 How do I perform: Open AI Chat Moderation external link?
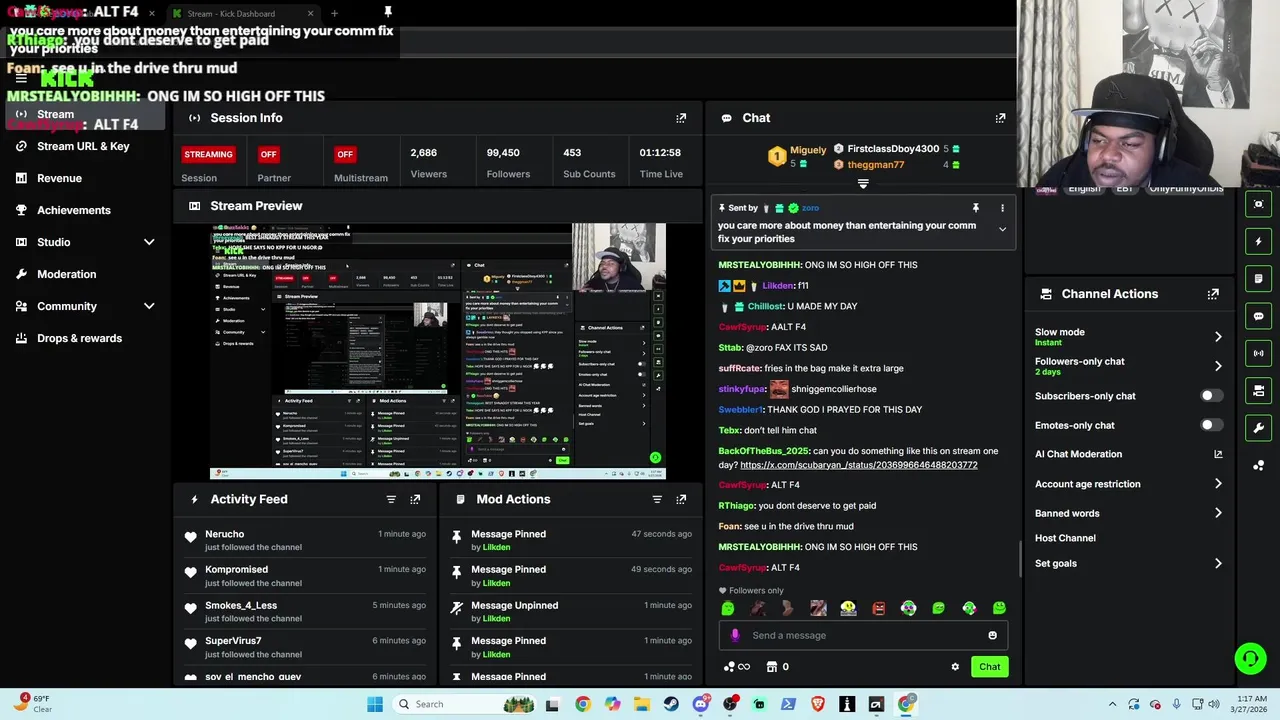(x=1218, y=454)
